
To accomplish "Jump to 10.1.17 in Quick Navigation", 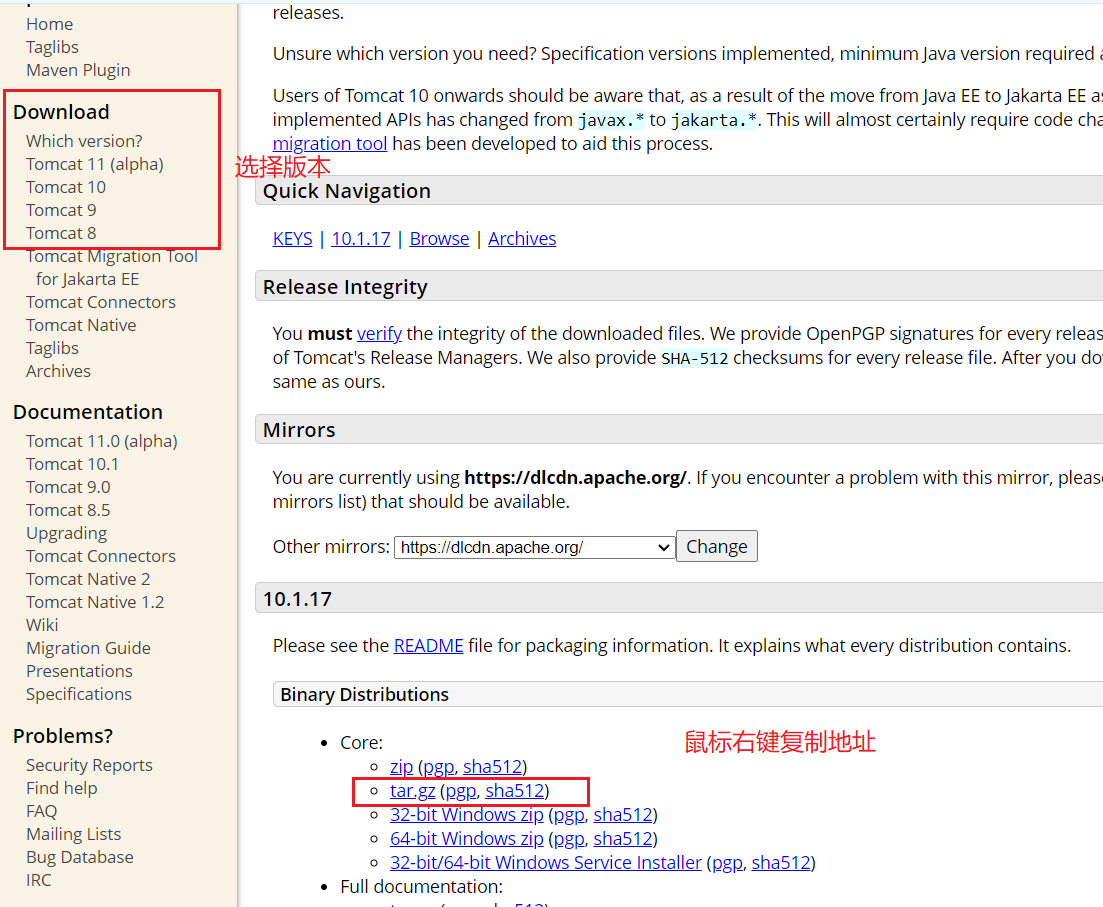I will tap(361, 239).
